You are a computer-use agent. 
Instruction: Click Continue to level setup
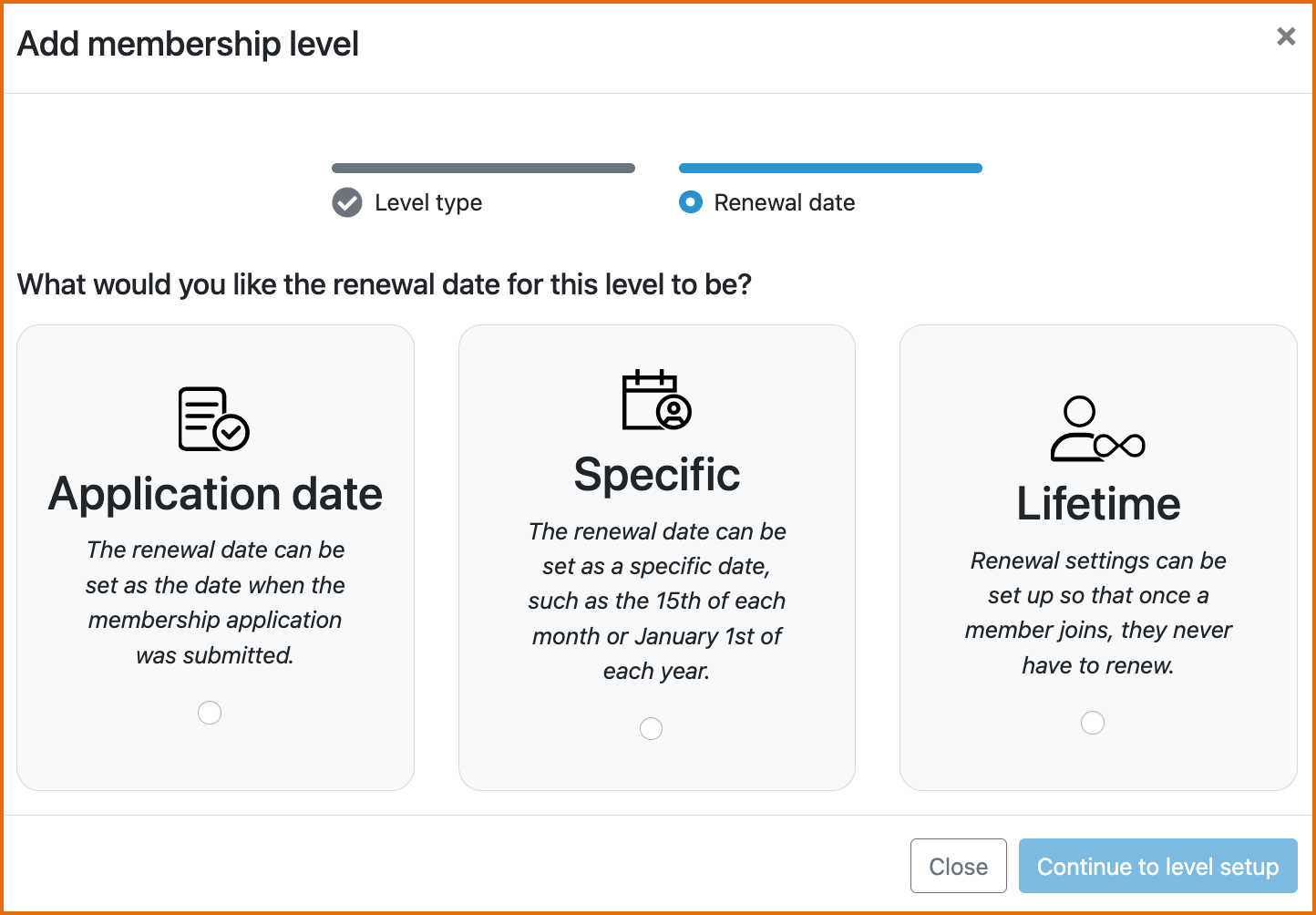1157,866
